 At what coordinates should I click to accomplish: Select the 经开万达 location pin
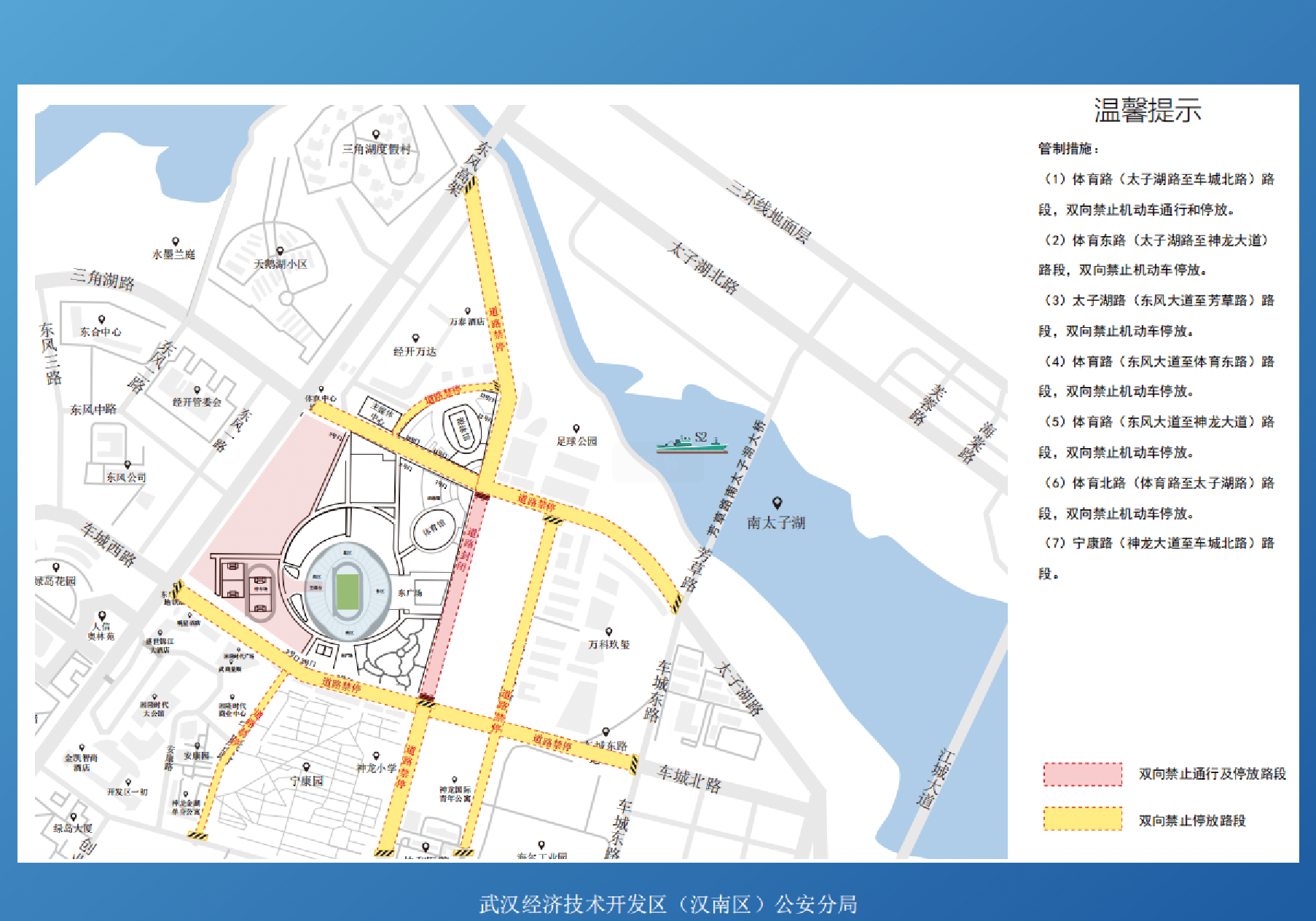coord(415,339)
